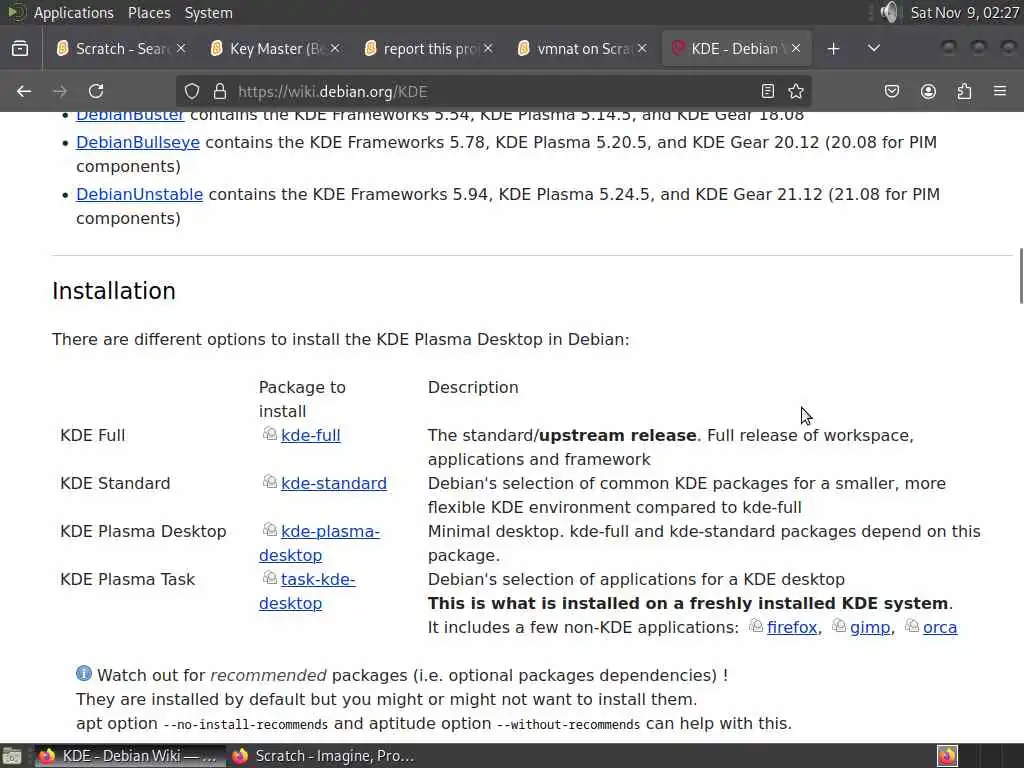Open the gimp package link

870,627
